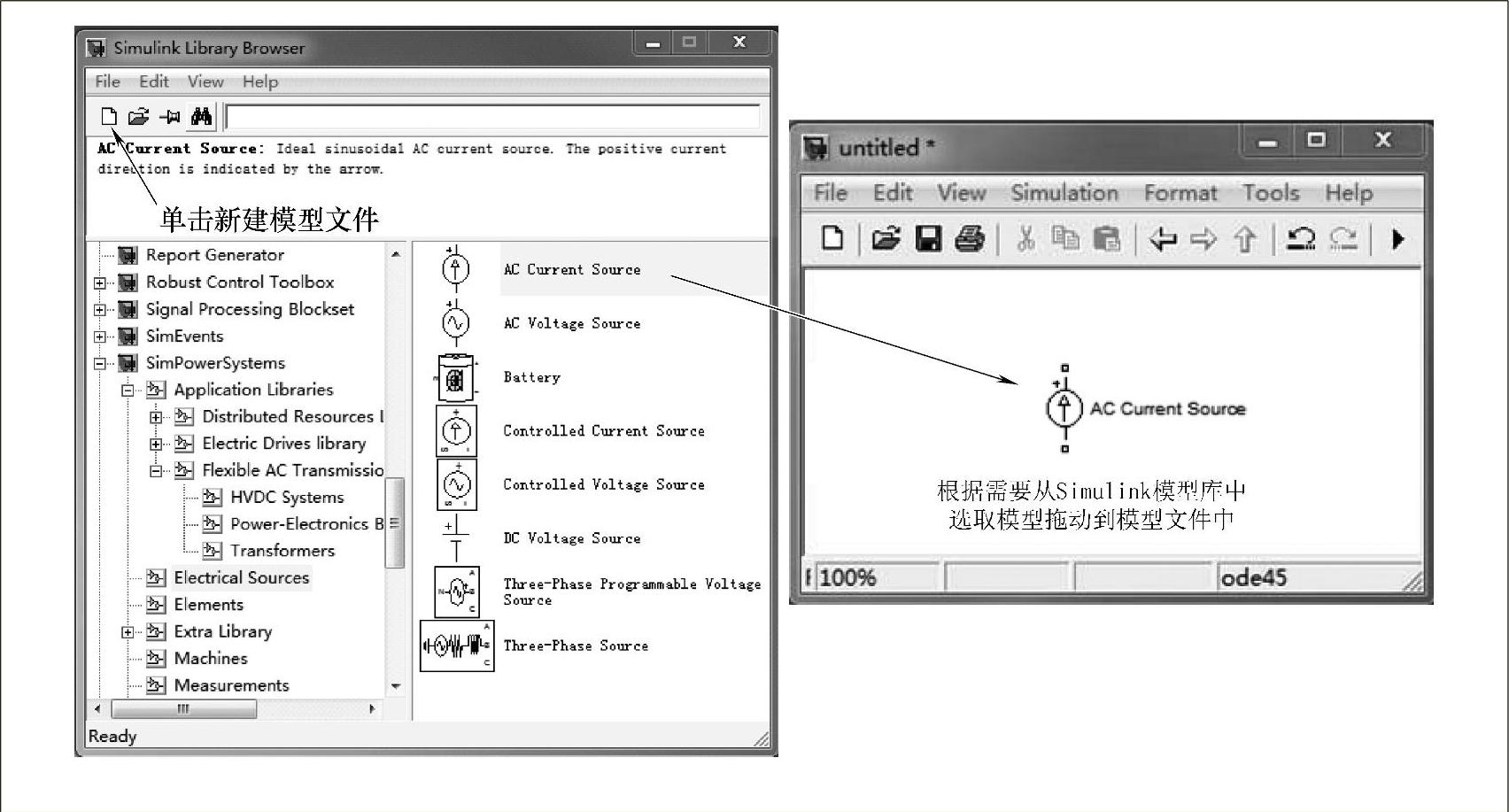Select Elements in the library tree
Viewport: 1509px width, 812px height.
(x=208, y=605)
